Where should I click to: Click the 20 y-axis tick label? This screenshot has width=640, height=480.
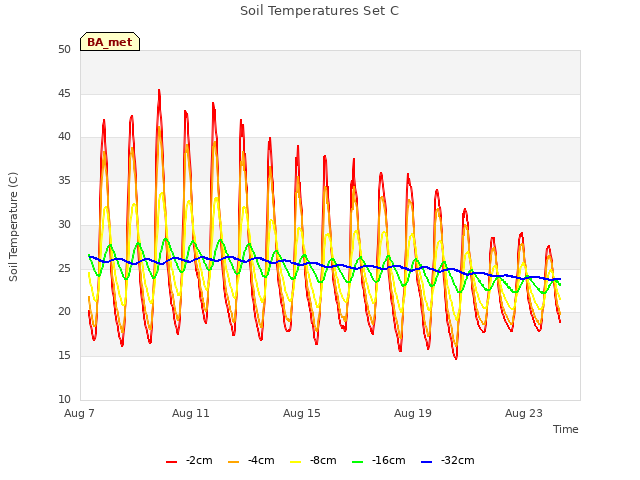(x=64, y=312)
